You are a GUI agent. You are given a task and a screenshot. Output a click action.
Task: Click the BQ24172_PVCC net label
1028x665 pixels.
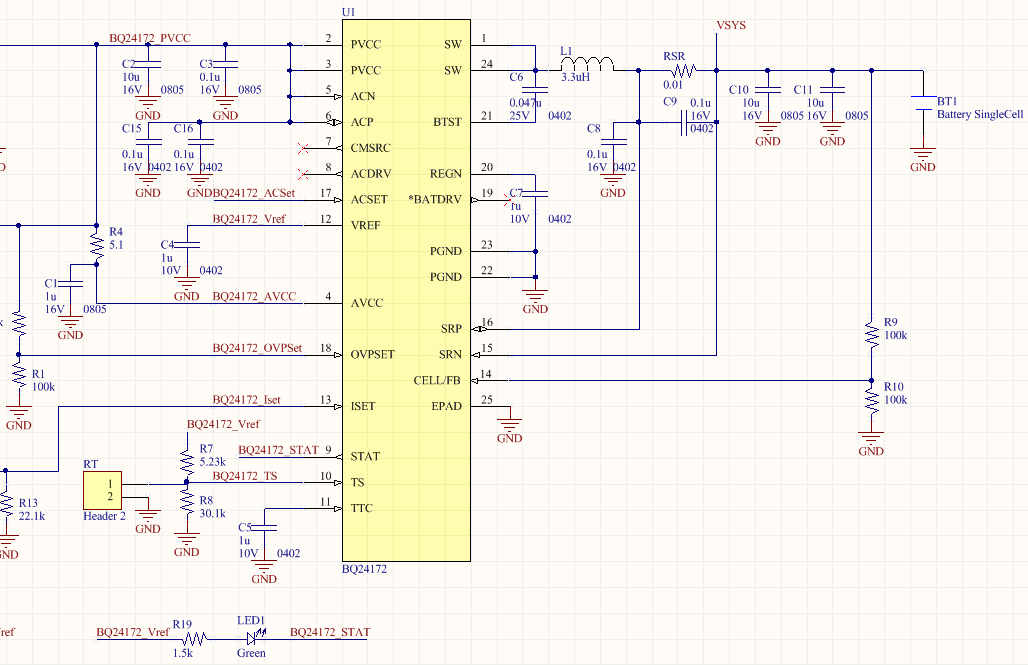coord(150,38)
